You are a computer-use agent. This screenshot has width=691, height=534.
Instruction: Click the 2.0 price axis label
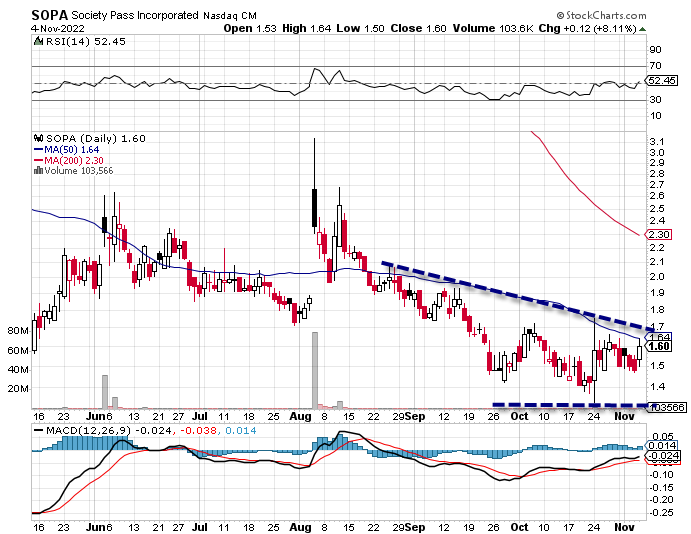pos(657,276)
